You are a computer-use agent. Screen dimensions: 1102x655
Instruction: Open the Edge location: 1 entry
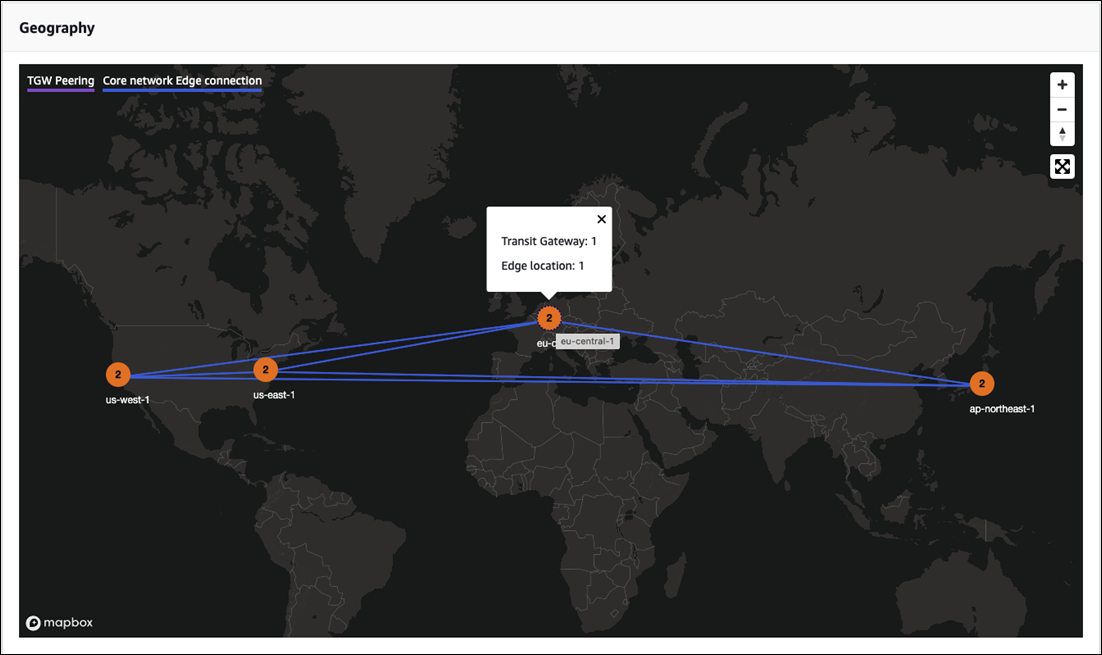pyautogui.click(x=543, y=265)
